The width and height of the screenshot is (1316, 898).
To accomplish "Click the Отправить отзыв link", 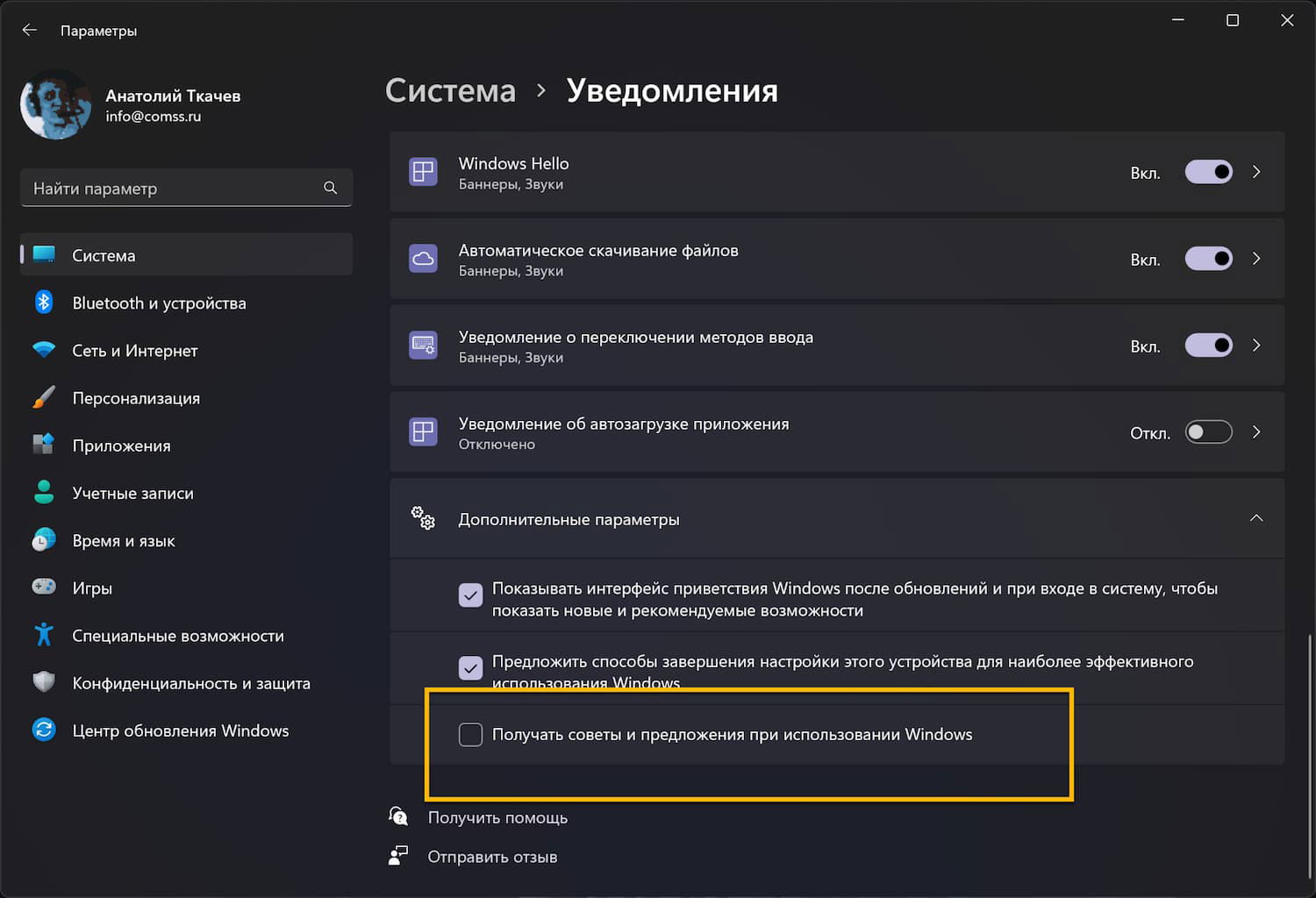I will click(492, 857).
